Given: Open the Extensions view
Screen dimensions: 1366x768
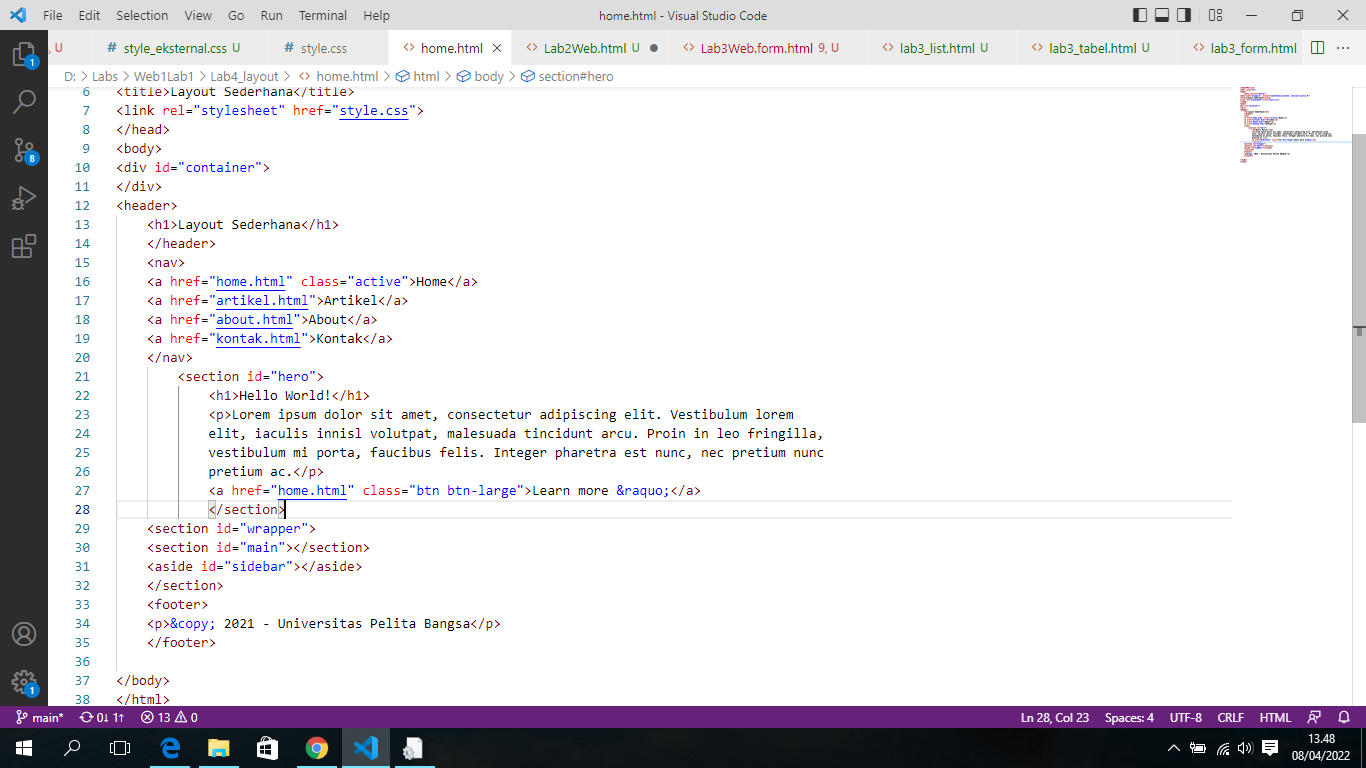Looking at the screenshot, I should [25, 246].
